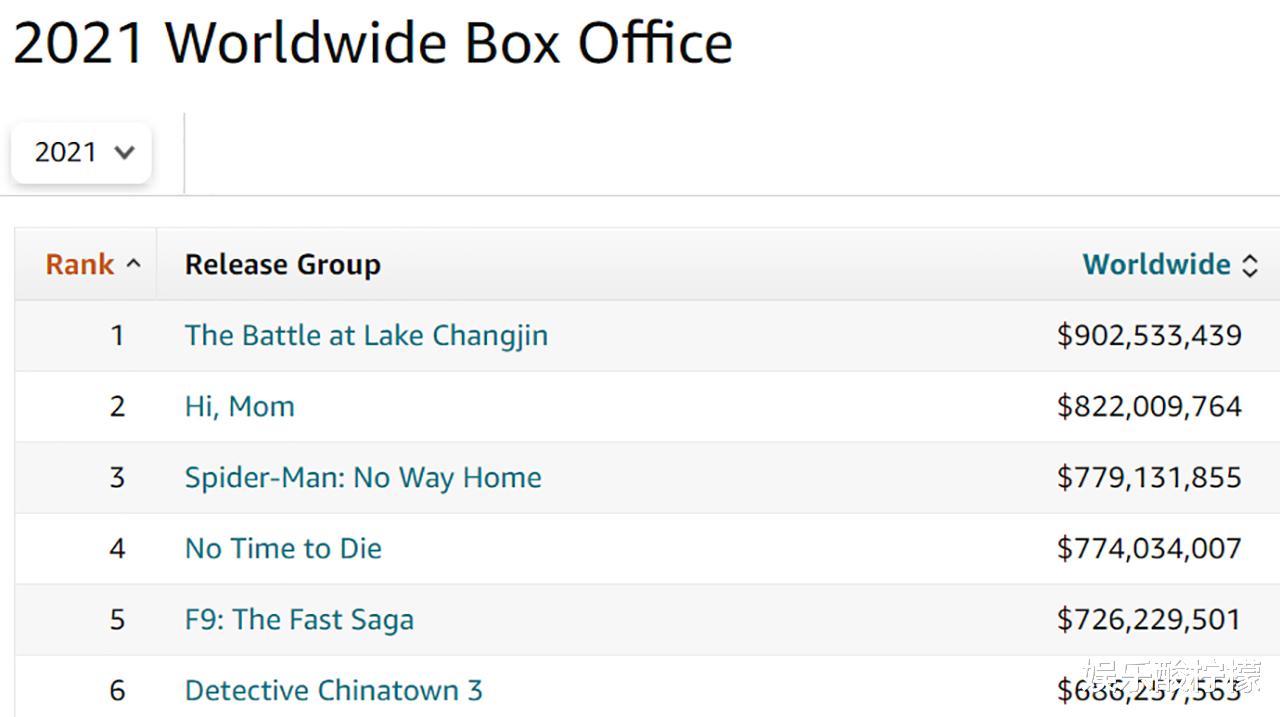The height and width of the screenshot is (717, 1280).
Task: Open The Battle at Lake Changjin link
Action: coord(366,336)
